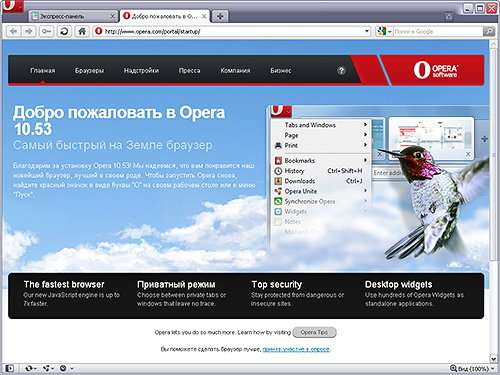
Task: Open the Надстройки navigation item
Action: pos(141,71)
